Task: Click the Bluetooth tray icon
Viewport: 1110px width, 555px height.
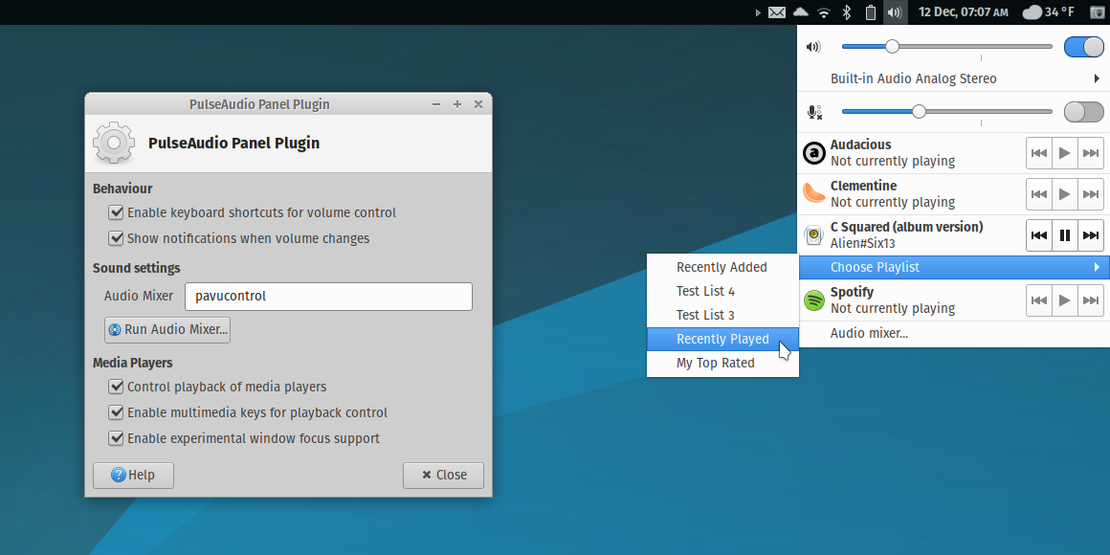Action: point(847,12)
